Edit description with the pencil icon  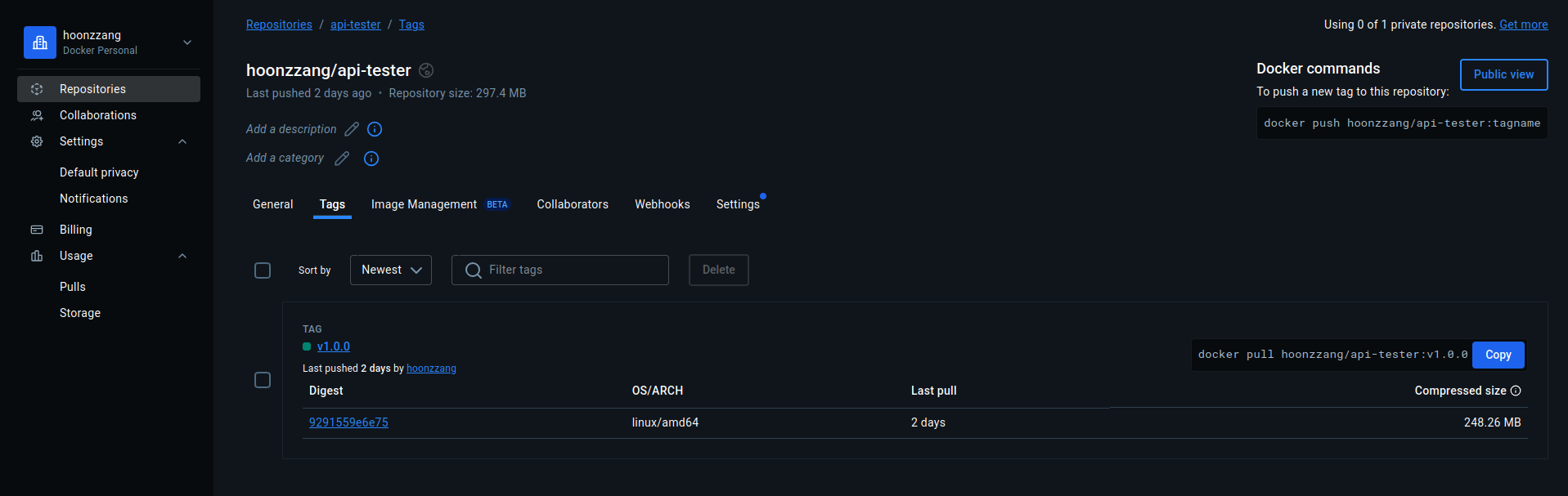(352, 129)
